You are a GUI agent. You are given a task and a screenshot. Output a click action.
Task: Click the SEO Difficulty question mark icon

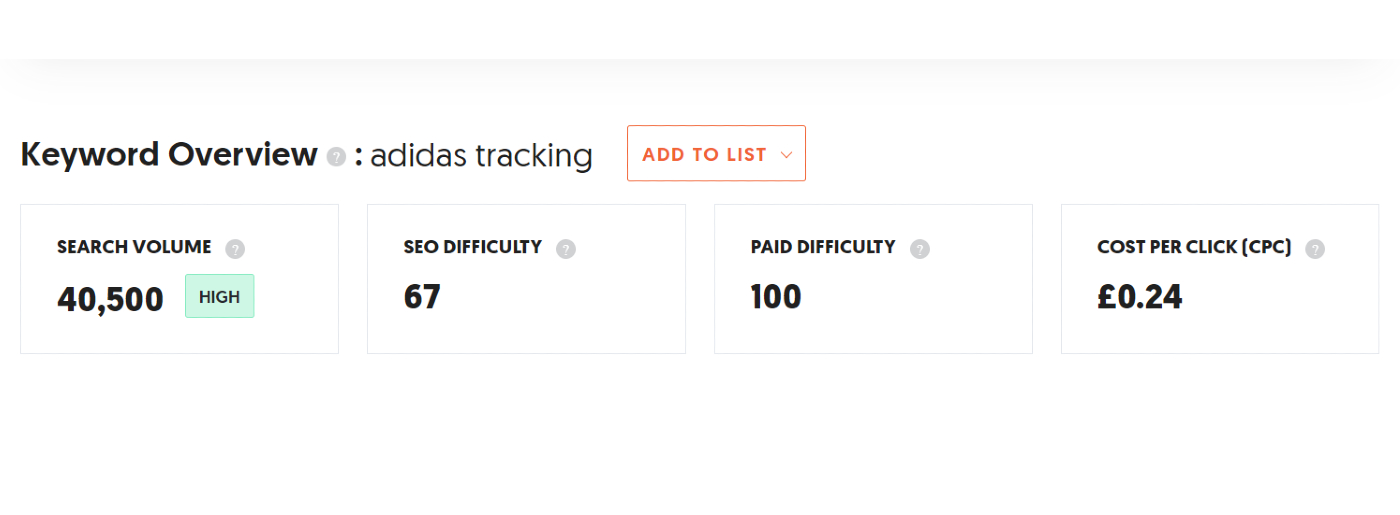tap(566, 249)
